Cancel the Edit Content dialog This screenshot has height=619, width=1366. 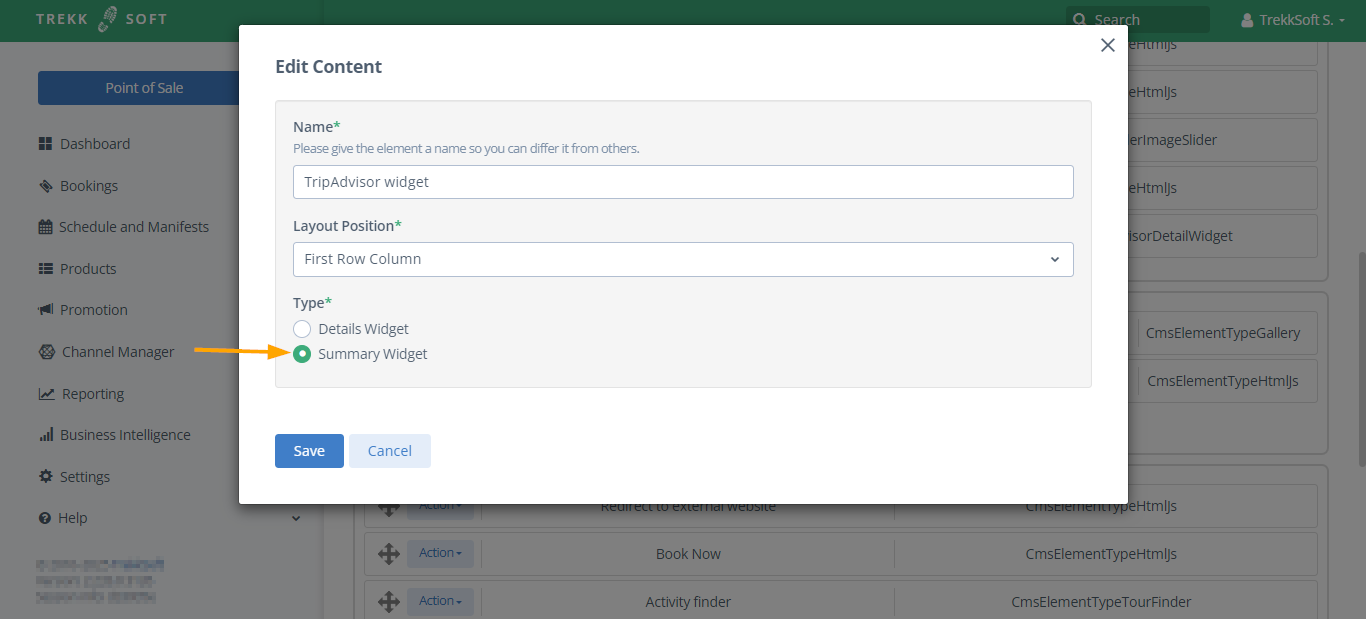[x=389, y=451]
